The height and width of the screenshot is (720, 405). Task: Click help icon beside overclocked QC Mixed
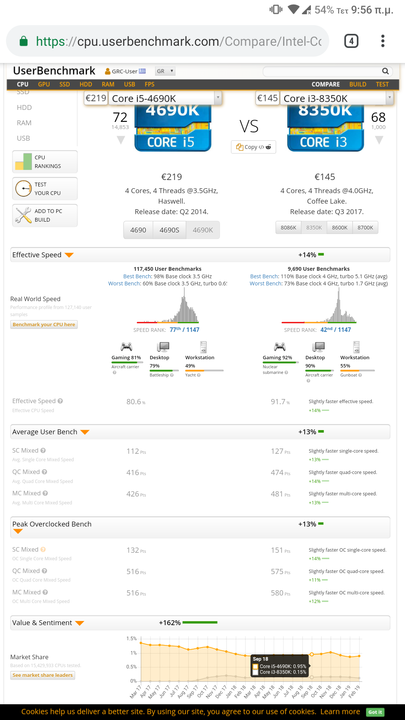(45, 571)
